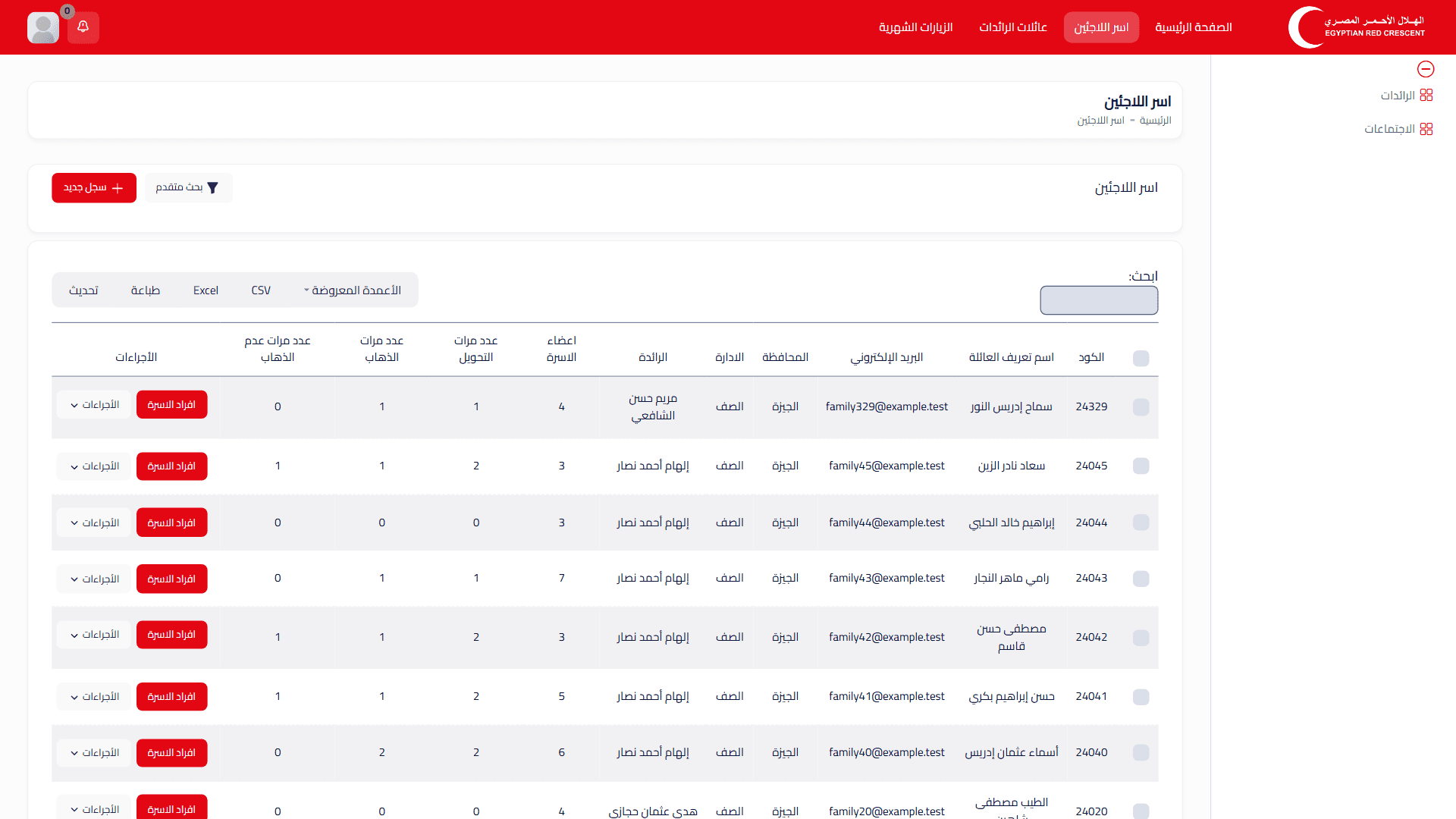Image resolution: width=1456 pixels, height=819 pixels.
Task: Open الزائرات in the sidebar
Action: point(1398,96)
